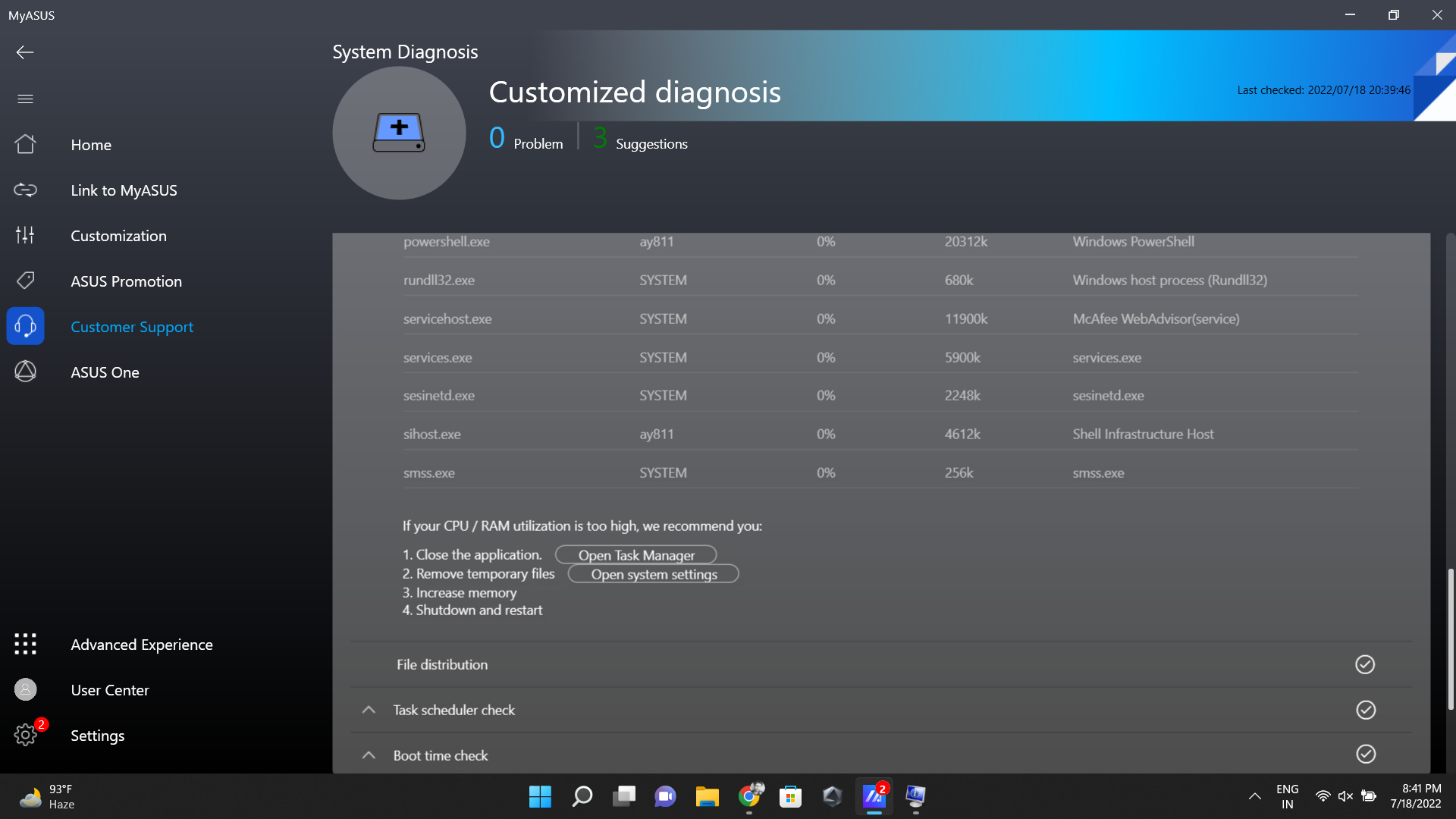
Task: Click the Home house icon
Action: click(25, 144)
